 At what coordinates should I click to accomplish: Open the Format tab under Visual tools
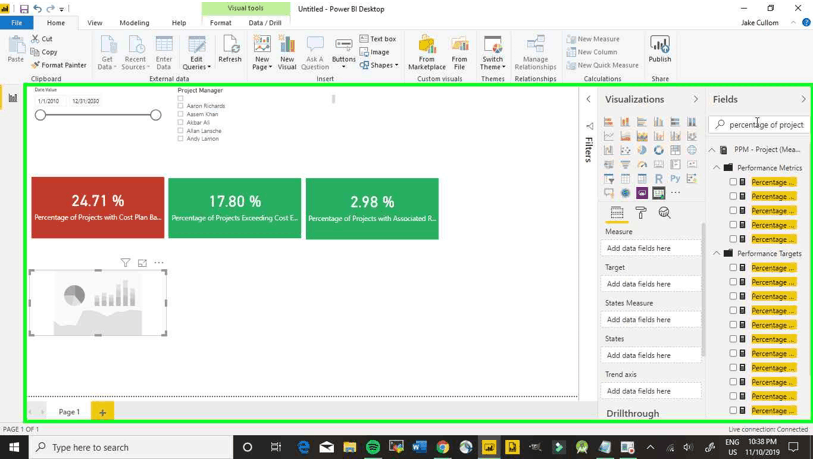coord(220,23)
